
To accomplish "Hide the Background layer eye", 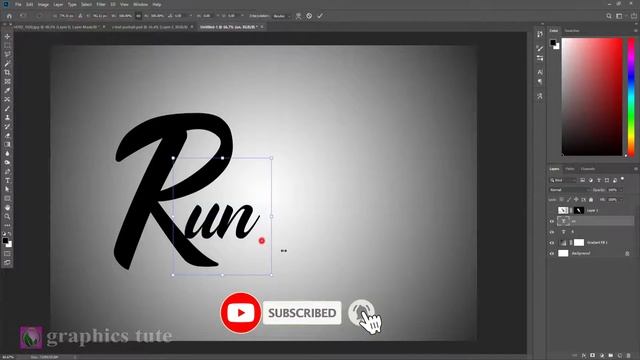I will pyautogui.click(x=552, y=253).
